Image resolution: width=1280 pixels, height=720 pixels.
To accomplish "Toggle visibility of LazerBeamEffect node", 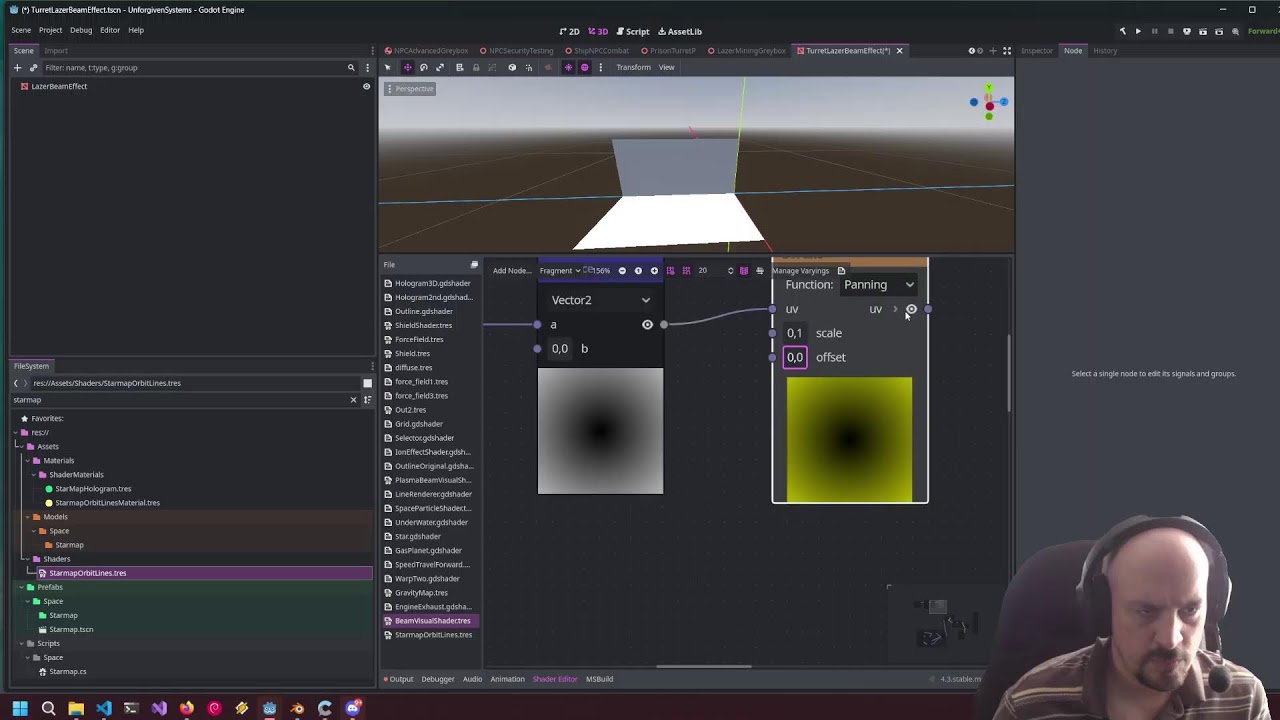I will click(366, 86).
